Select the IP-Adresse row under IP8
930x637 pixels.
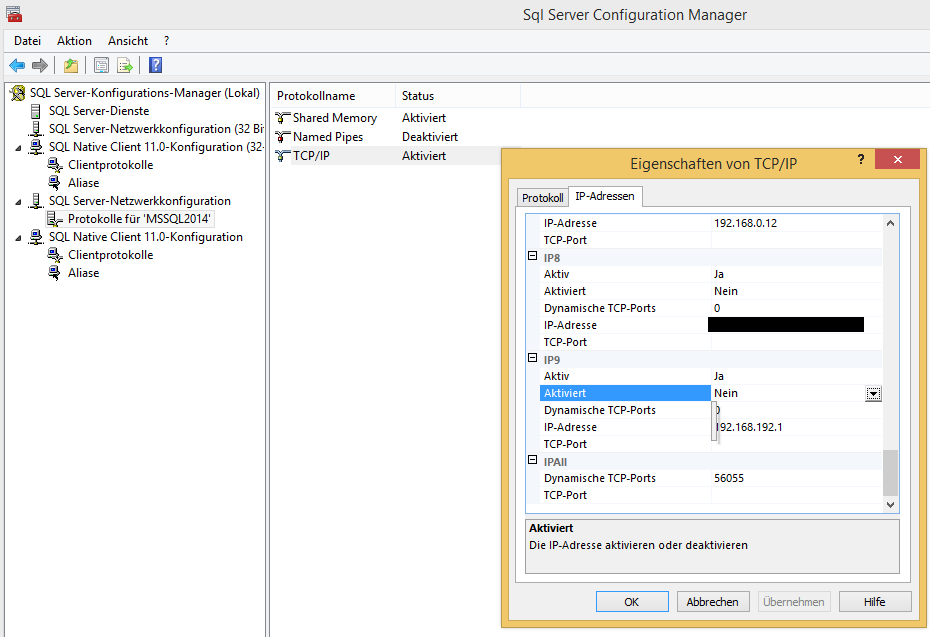pyautogui.click(x=711, y=325)
